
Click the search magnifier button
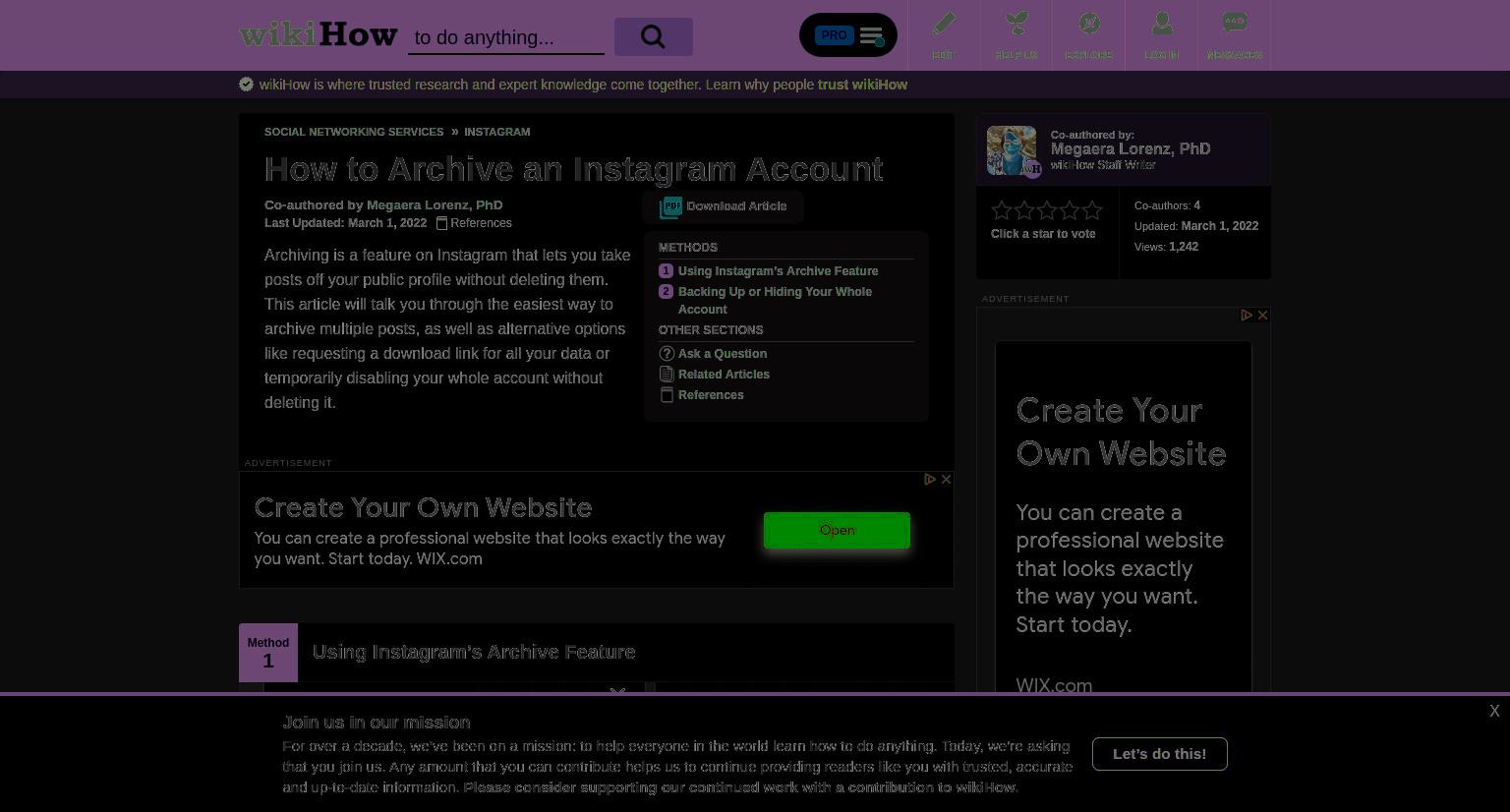653,36
